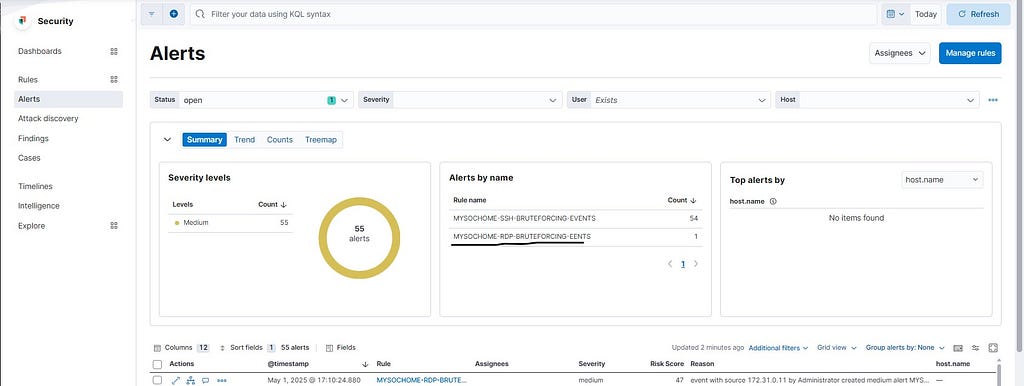1024x386 pixels.
Task: Open Attack discovery in sidebar
Action: click(x=48, y=119)
